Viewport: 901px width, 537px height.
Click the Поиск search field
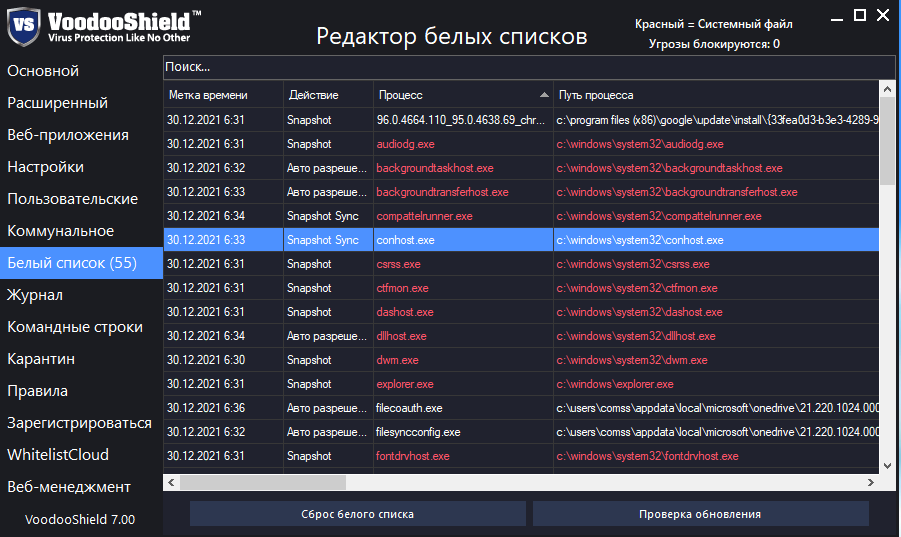point(529,67)
